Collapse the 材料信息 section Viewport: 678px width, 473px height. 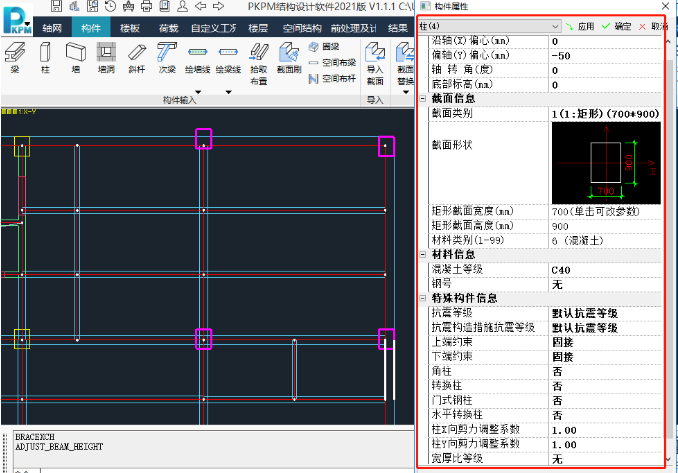click(423, 255)
